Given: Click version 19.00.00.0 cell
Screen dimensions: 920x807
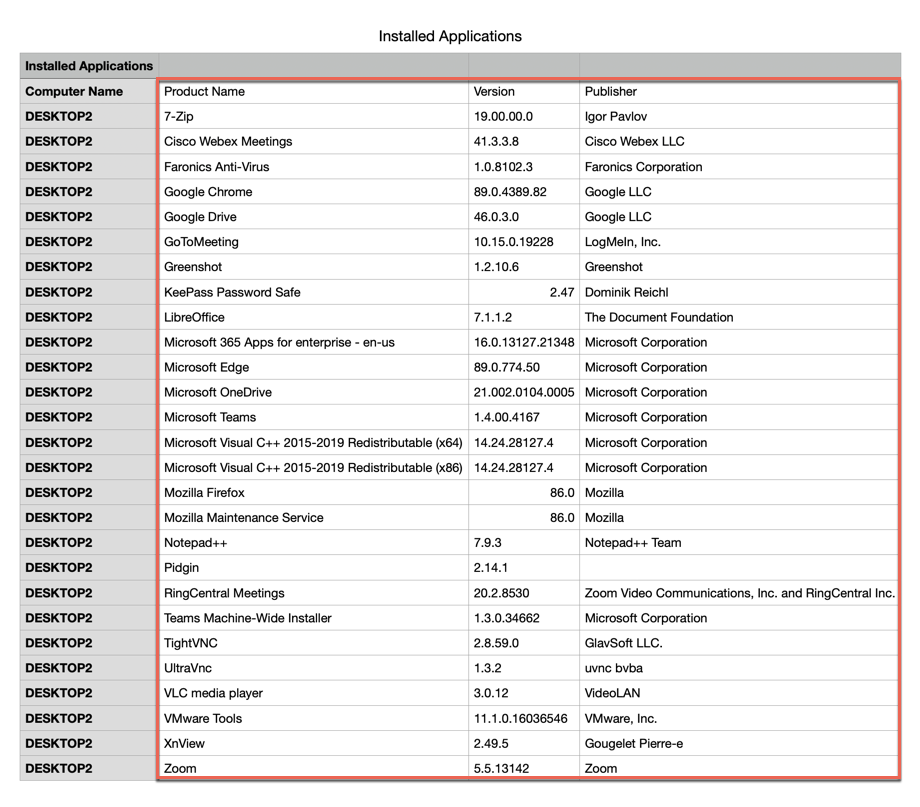Looking at the screenshot, I should (x=524, y=116).
